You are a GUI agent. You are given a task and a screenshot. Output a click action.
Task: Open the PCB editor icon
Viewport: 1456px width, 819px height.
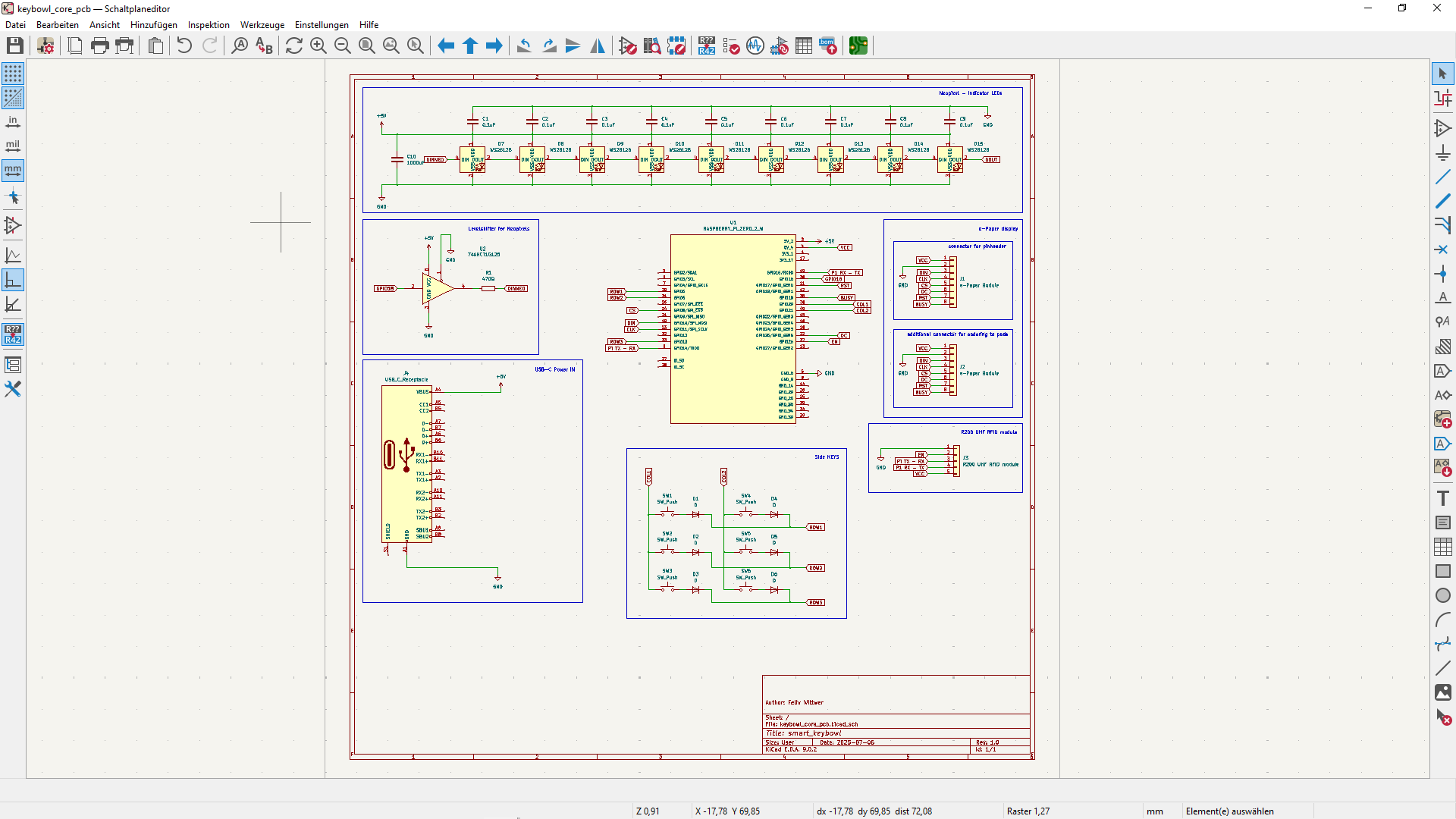[858, 46]
